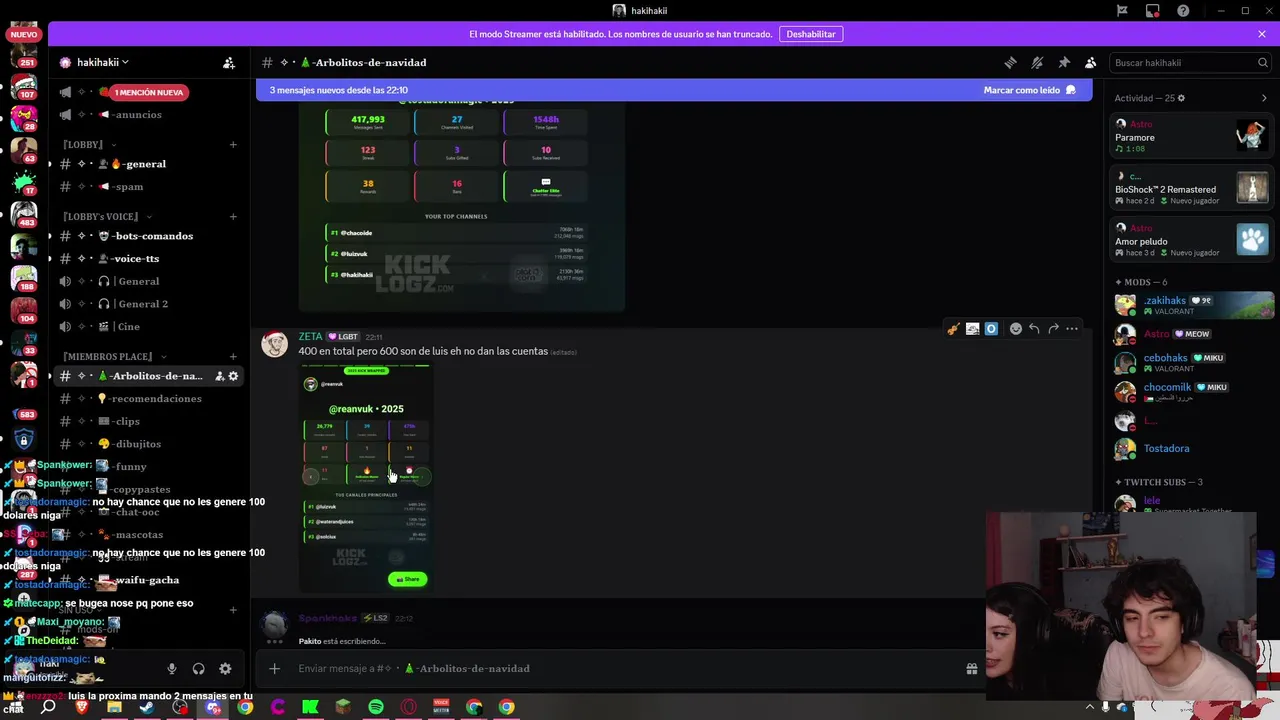1280x720 pixels.
Task: Open member Tostadora in the member list
Action: (1192, 448)
